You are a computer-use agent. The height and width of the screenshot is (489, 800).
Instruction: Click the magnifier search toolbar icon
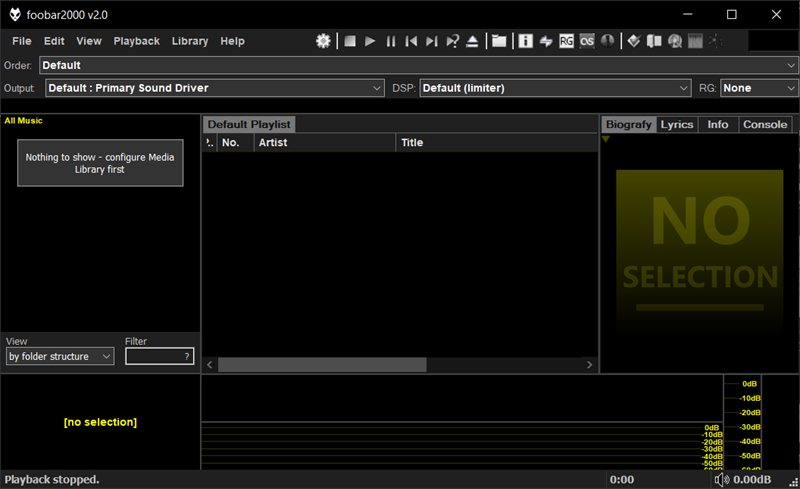(675, 41)
